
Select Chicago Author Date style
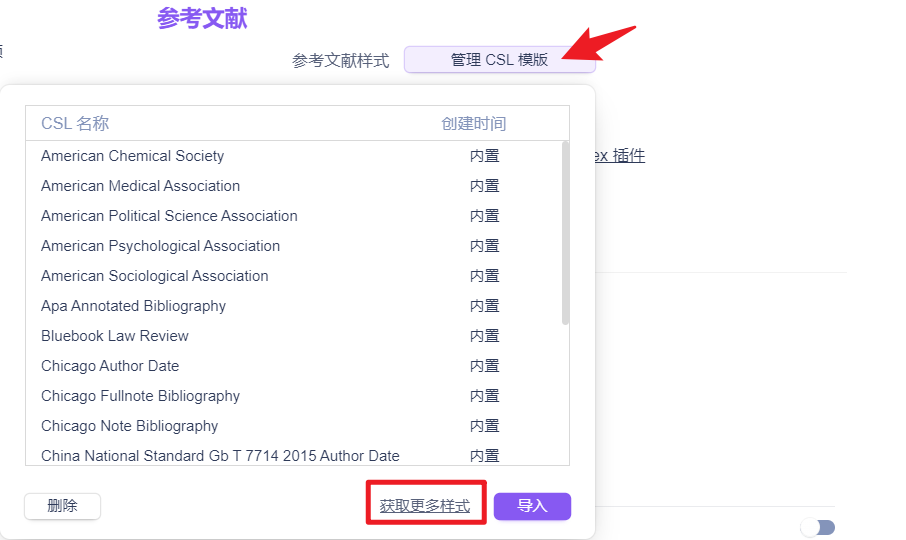click(x=297, y=366)
